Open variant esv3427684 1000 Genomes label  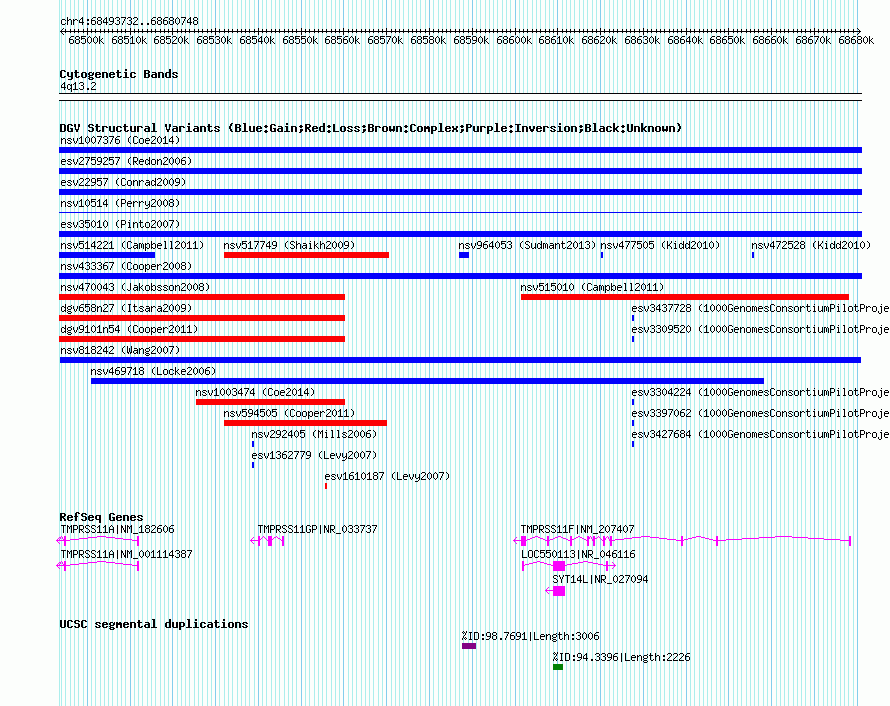(761, 434)
